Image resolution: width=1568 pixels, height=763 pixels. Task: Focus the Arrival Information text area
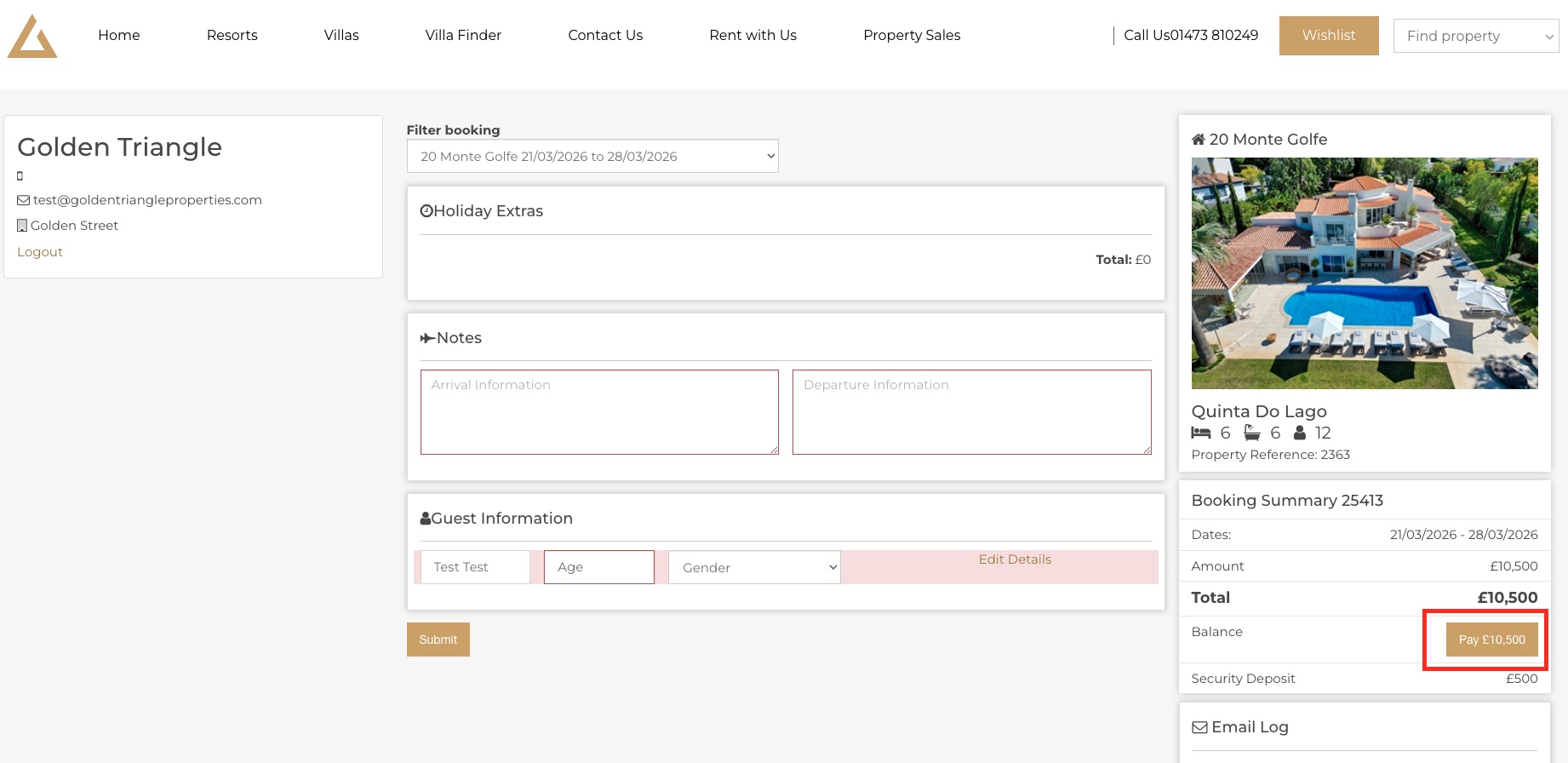(x=599, y=412)
